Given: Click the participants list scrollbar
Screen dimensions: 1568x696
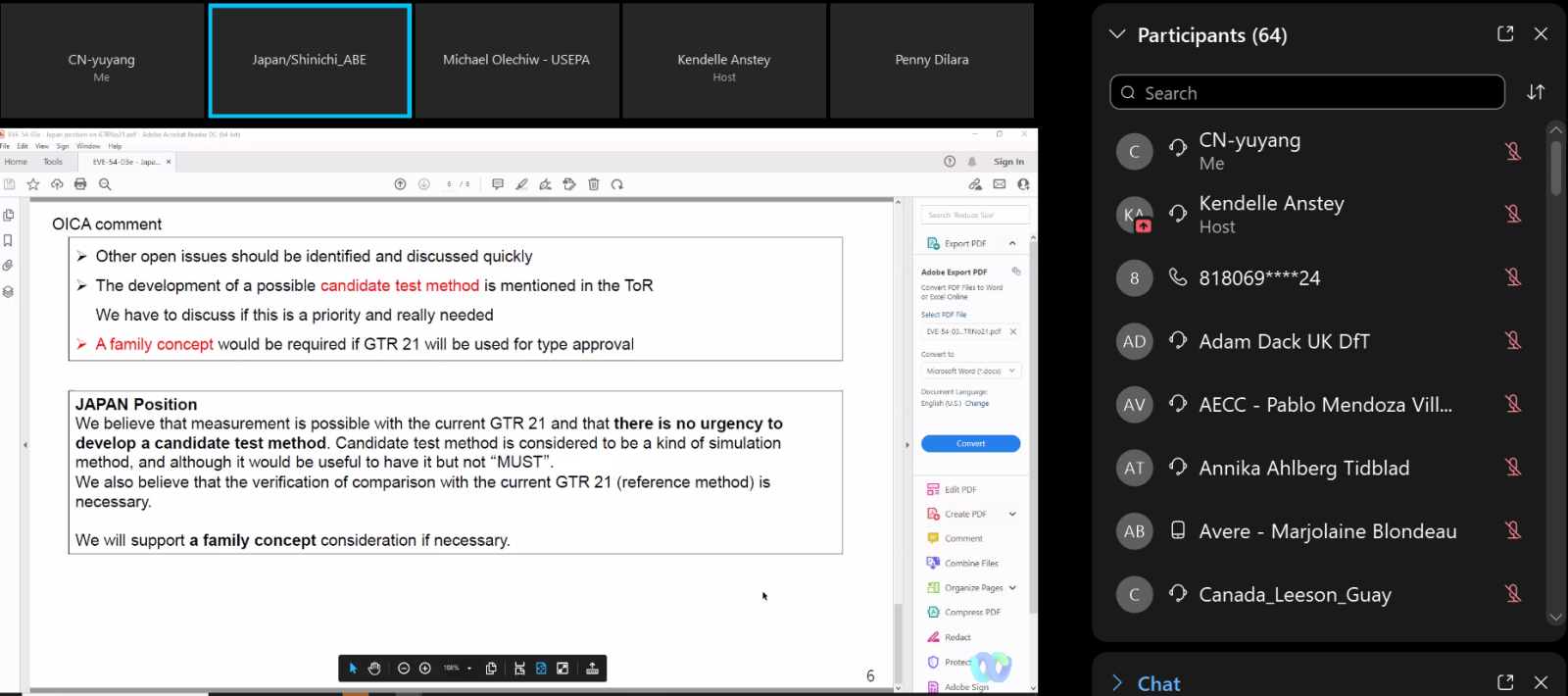Looking at the screenshot, I should coord(1556,169).
